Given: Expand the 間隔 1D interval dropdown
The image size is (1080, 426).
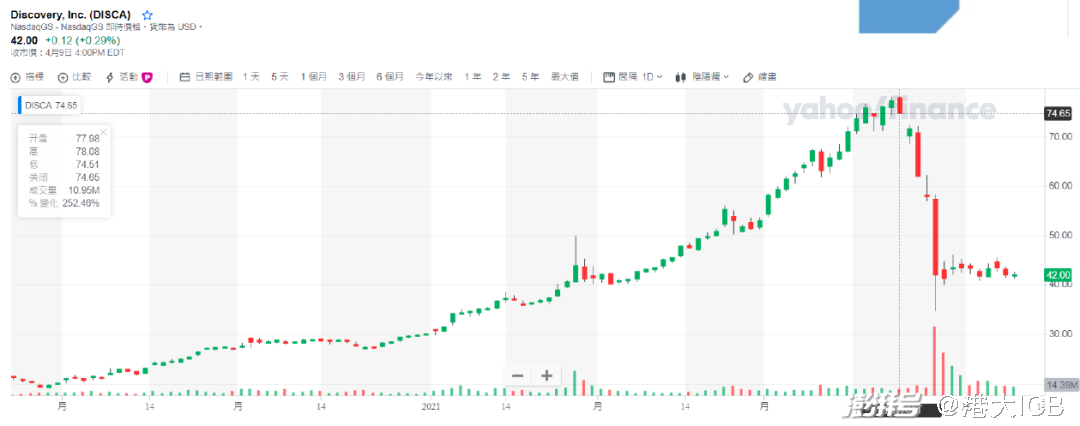Looking at the screenshot, I should tap(632, 77).
